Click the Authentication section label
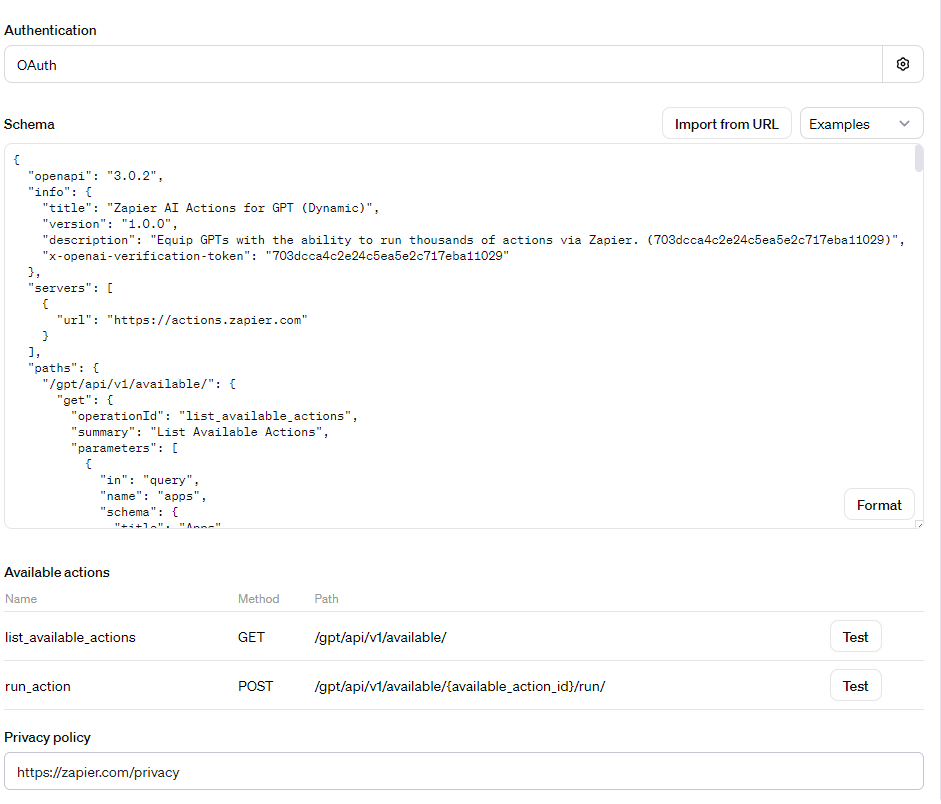Image resolution: width=941 pixels, height=804 pixels. 50,30
